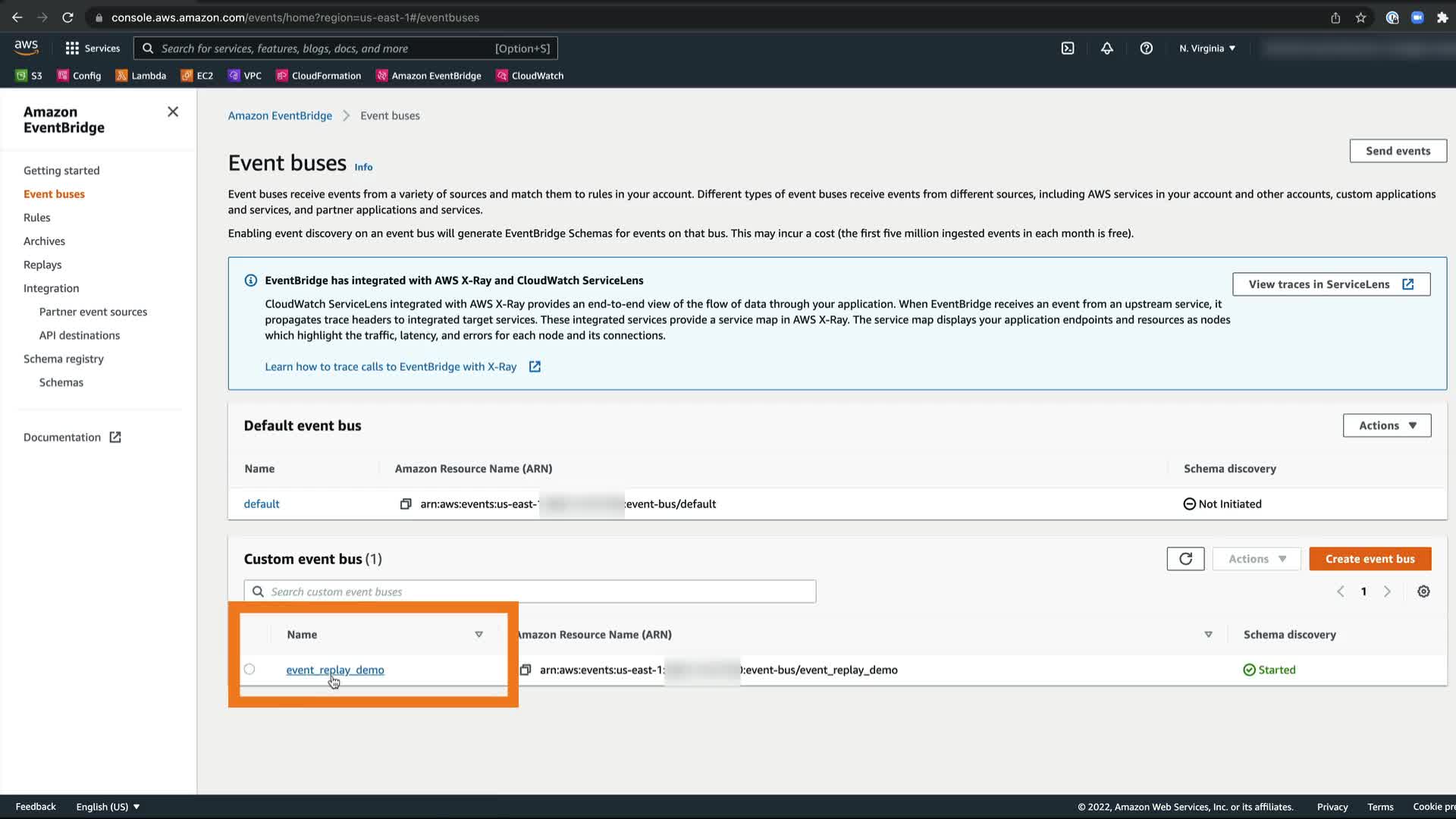Viewport: 1456px width, 819px height.
Task: Copy the default event bus ARN
Action: (406, 504)
